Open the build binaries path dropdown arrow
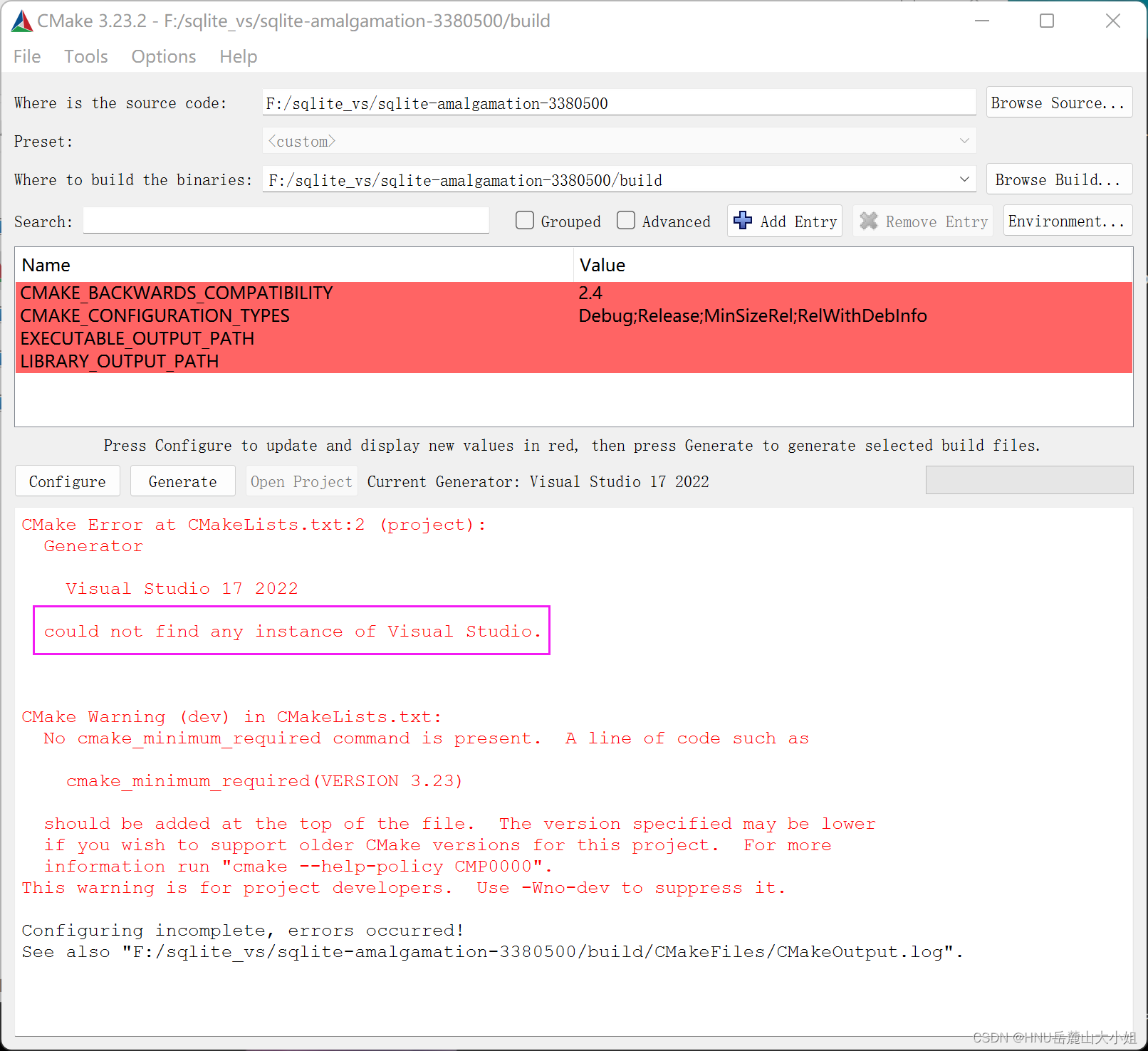Viewport: 1148px width, 1051px height. (x=964, y=179)
